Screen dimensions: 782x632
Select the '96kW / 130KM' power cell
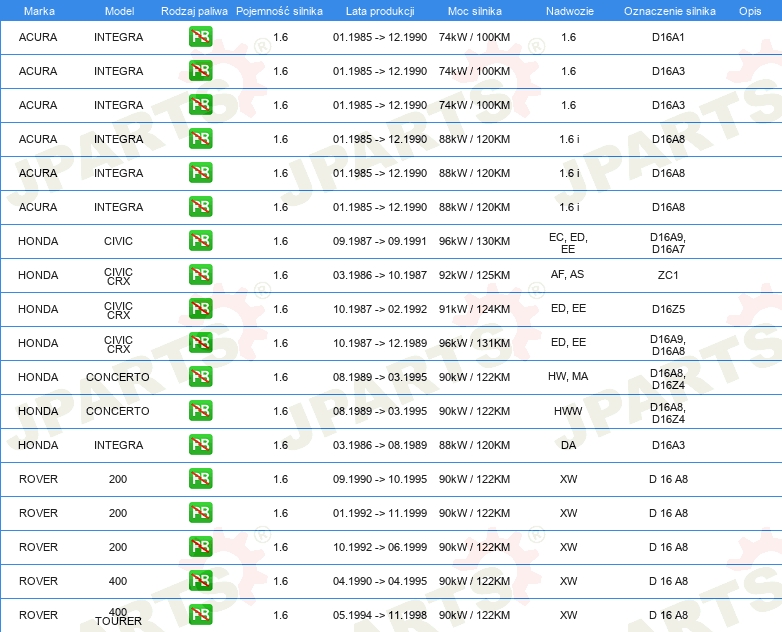click(474, 241)
